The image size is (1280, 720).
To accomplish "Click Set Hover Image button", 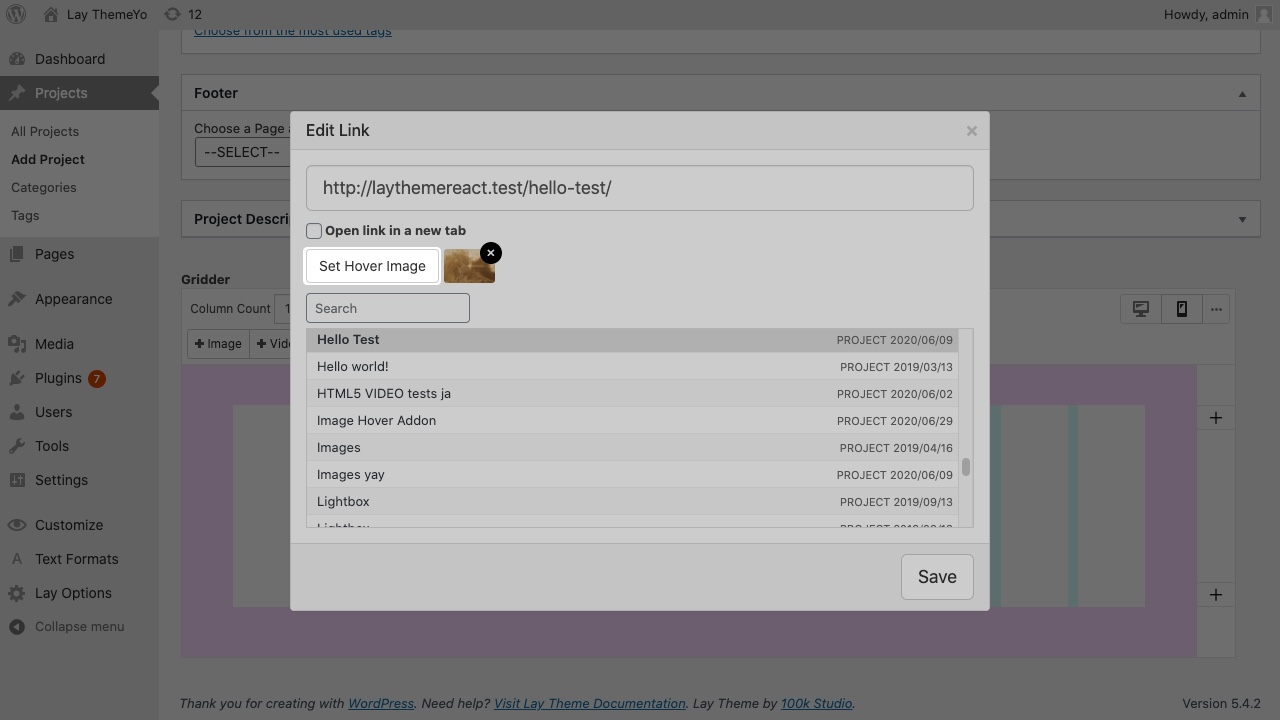I will coord(372,266).
